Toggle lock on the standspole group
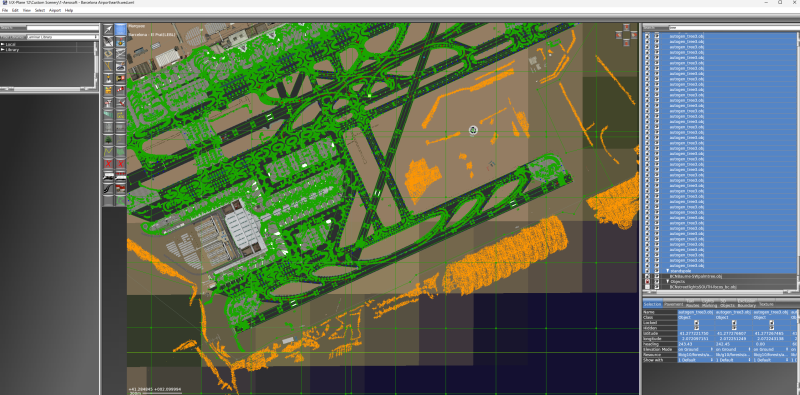 coord(647,271)
